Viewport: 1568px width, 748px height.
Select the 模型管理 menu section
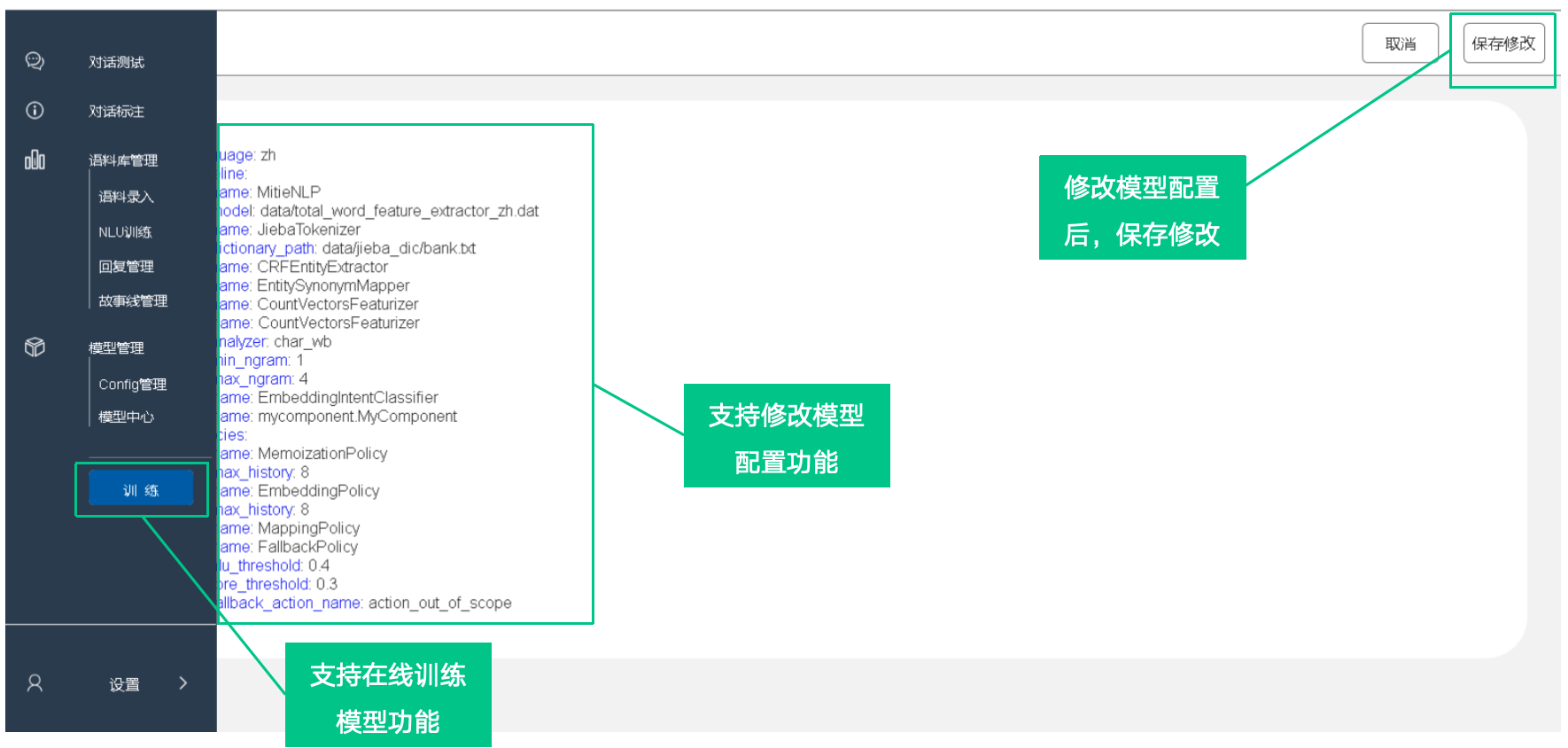(116, 348)
